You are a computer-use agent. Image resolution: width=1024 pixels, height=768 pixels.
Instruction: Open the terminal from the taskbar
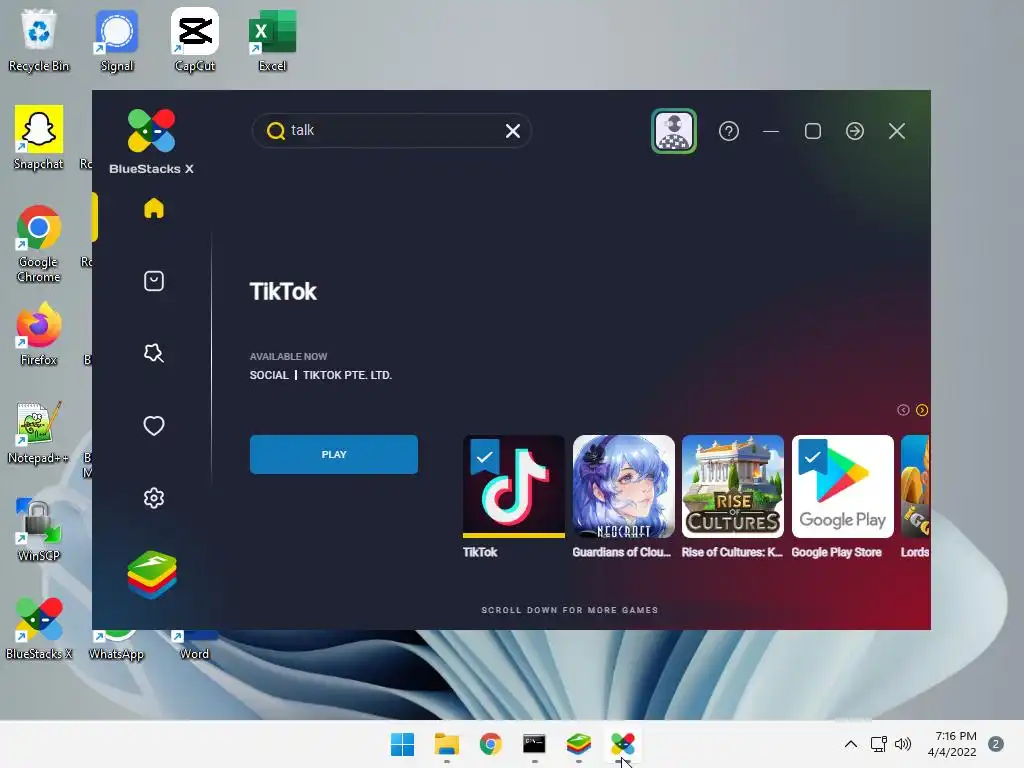click(x=534, y=744)
